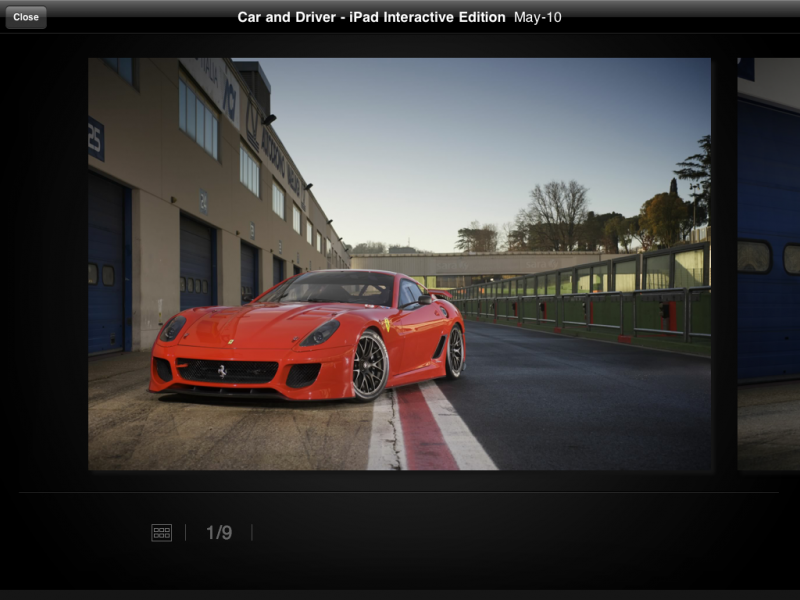Tap the 1/9 photo counter
The height and width of the screenshot is (600, 800).
click(219, 533)
